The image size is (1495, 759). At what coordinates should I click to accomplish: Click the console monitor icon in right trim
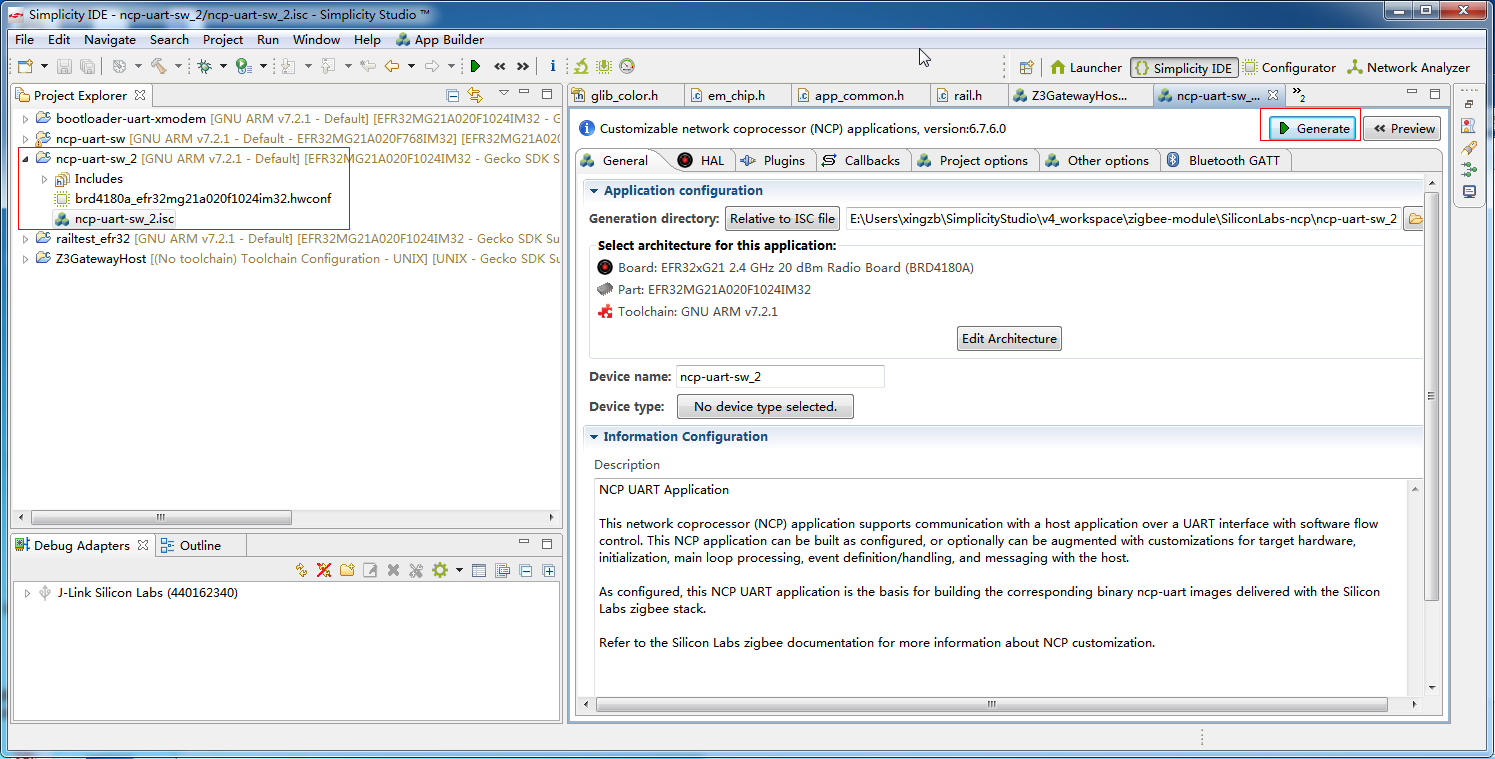click(1469, 191)
